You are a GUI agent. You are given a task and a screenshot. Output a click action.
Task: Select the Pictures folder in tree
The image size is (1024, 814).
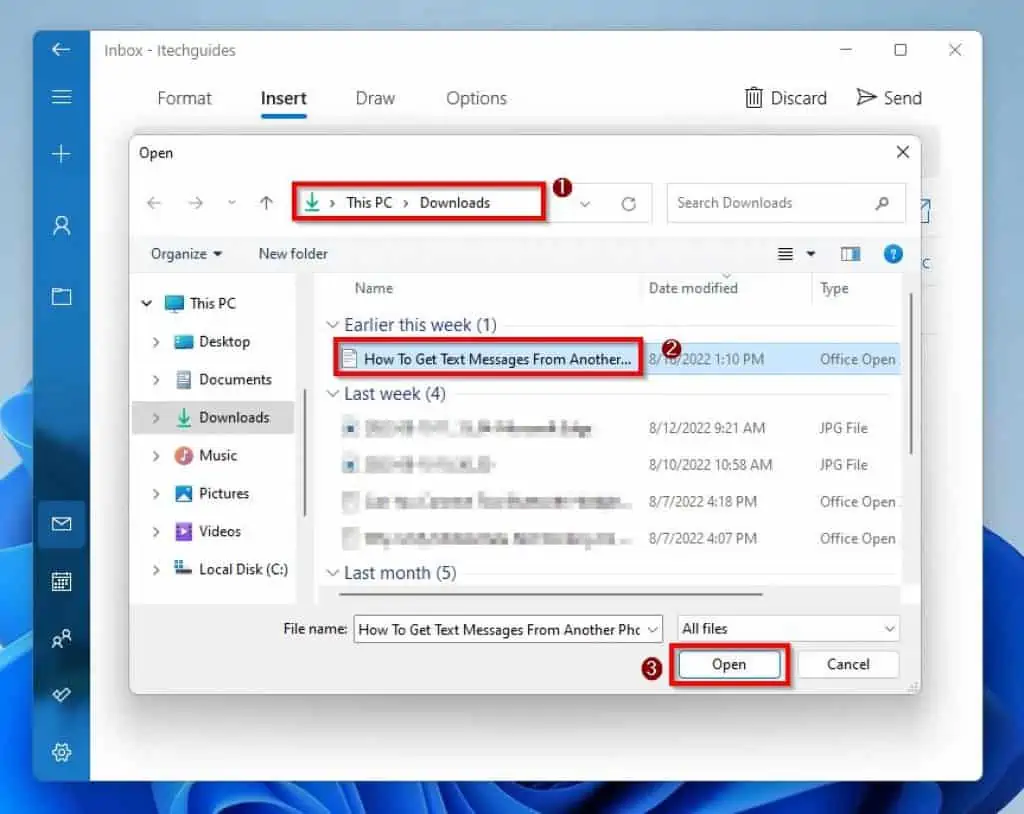(x=223, y=493)
